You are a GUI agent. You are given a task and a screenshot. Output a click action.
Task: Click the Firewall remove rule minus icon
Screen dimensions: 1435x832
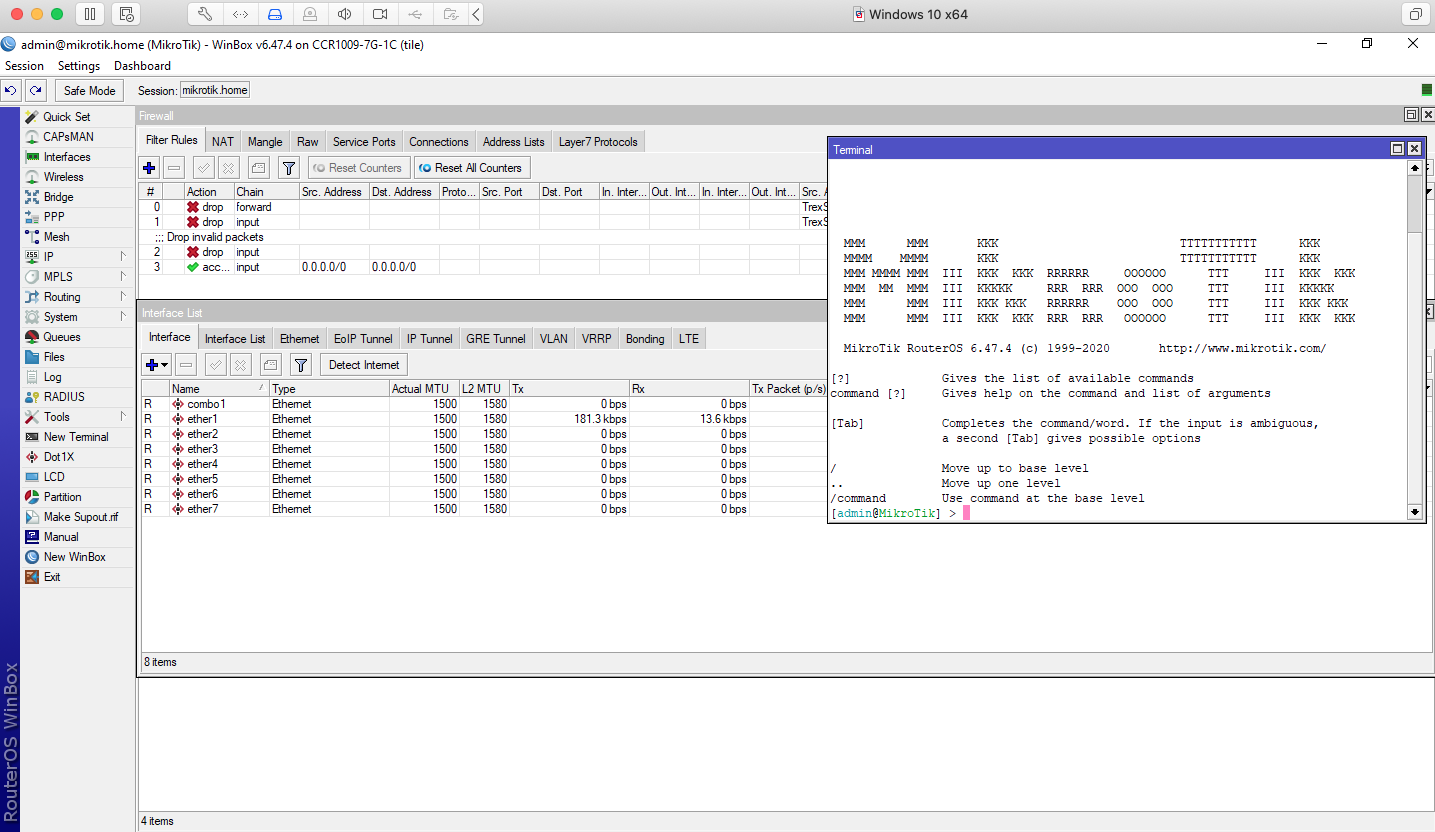click(174, 168)
